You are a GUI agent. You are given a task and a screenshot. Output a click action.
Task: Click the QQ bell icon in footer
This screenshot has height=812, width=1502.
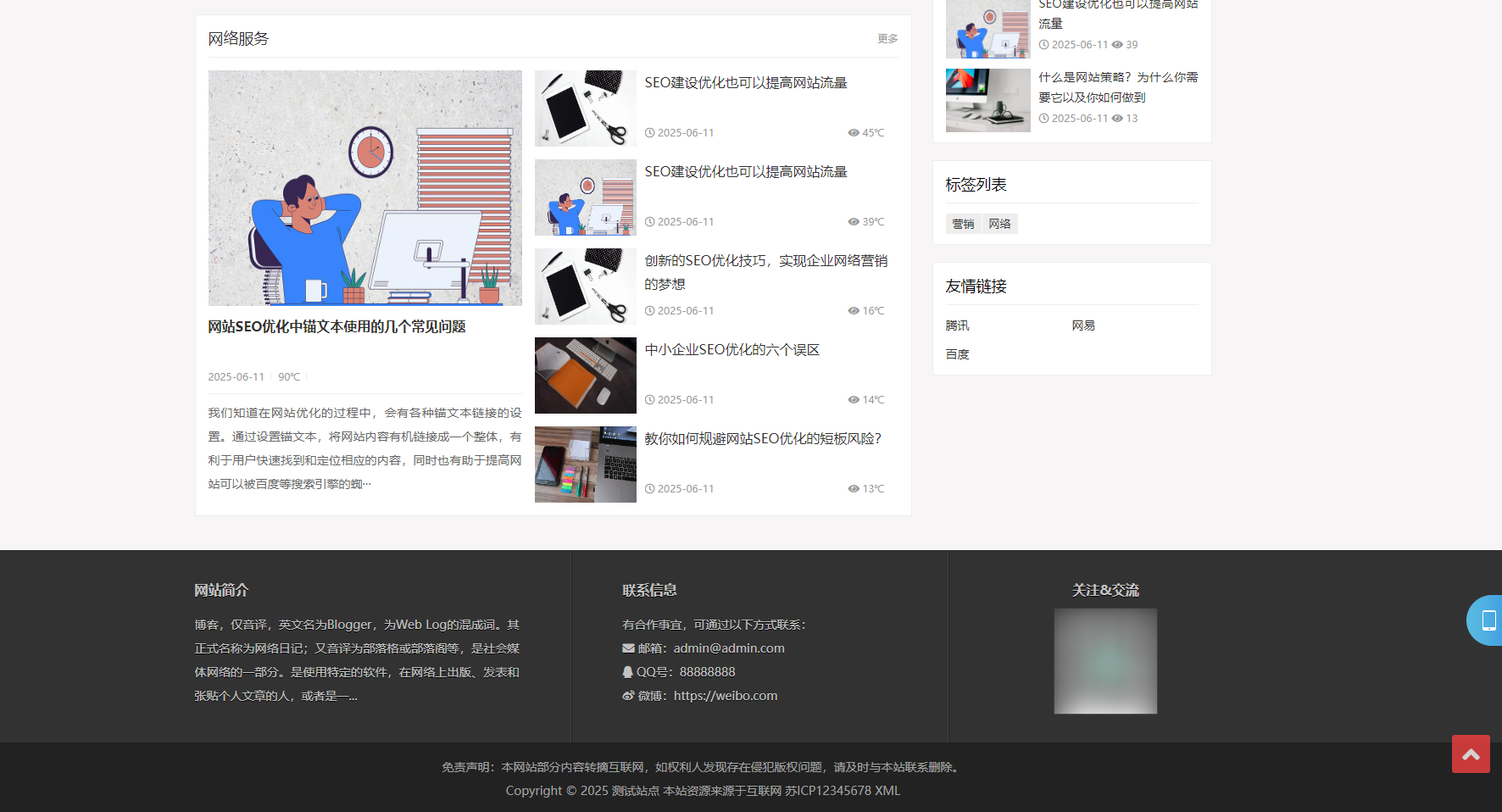click(628, 672)
